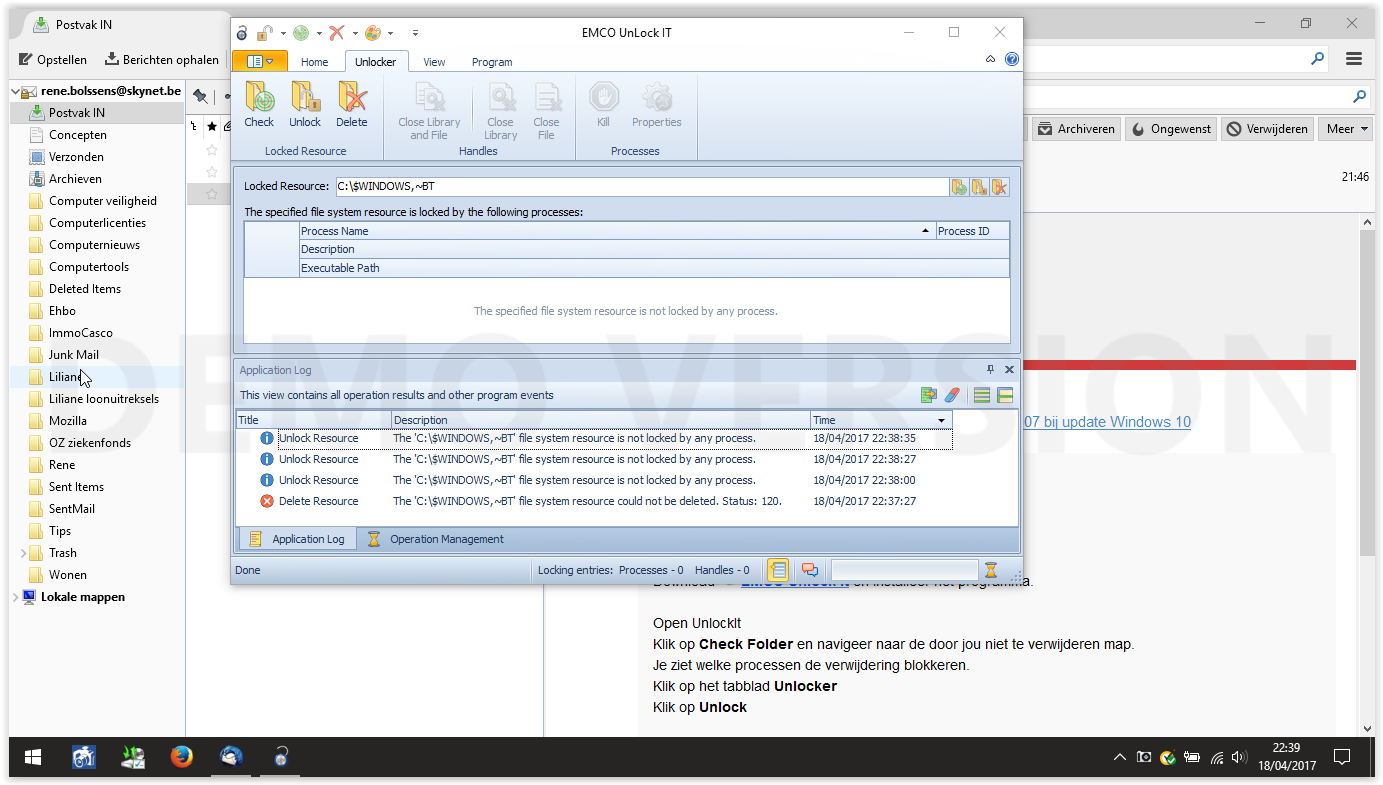1383x785 pixels.
Task: Expand the Trash folder in the mail tree
Action: click(23, 553)
